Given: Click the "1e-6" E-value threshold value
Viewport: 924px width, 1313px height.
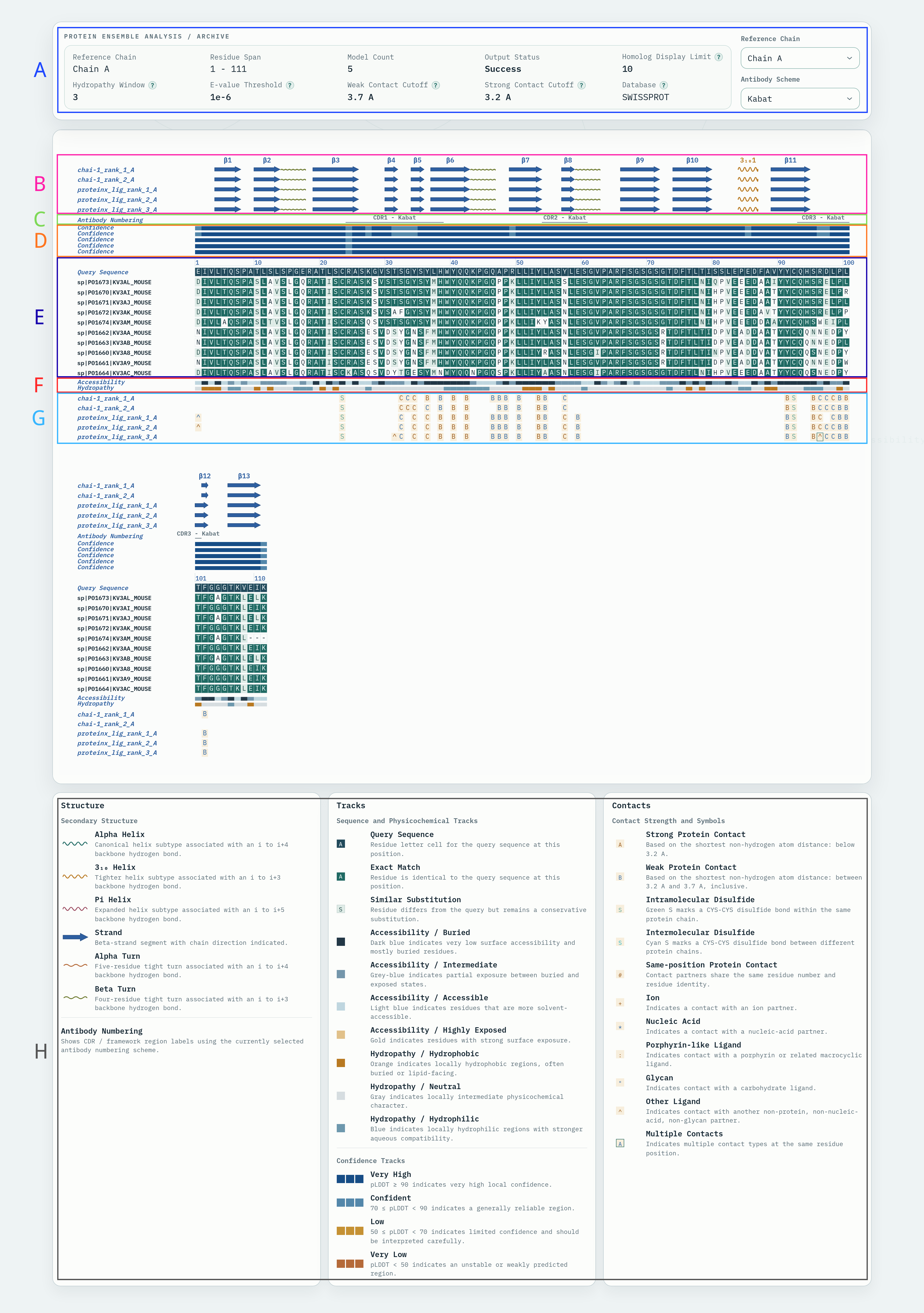Looking at the screenshot, I should click(x=221, y=97).
